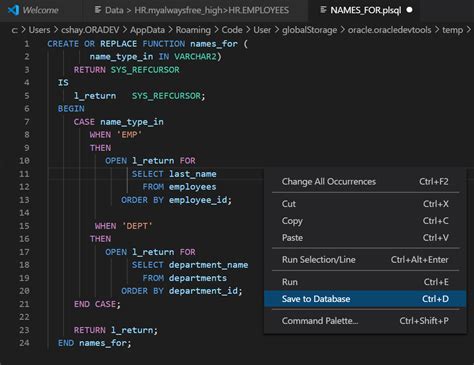The image size is (474, 365).
Task: Click the 'BEGIN' keyword on line 6
Action: 71,109
